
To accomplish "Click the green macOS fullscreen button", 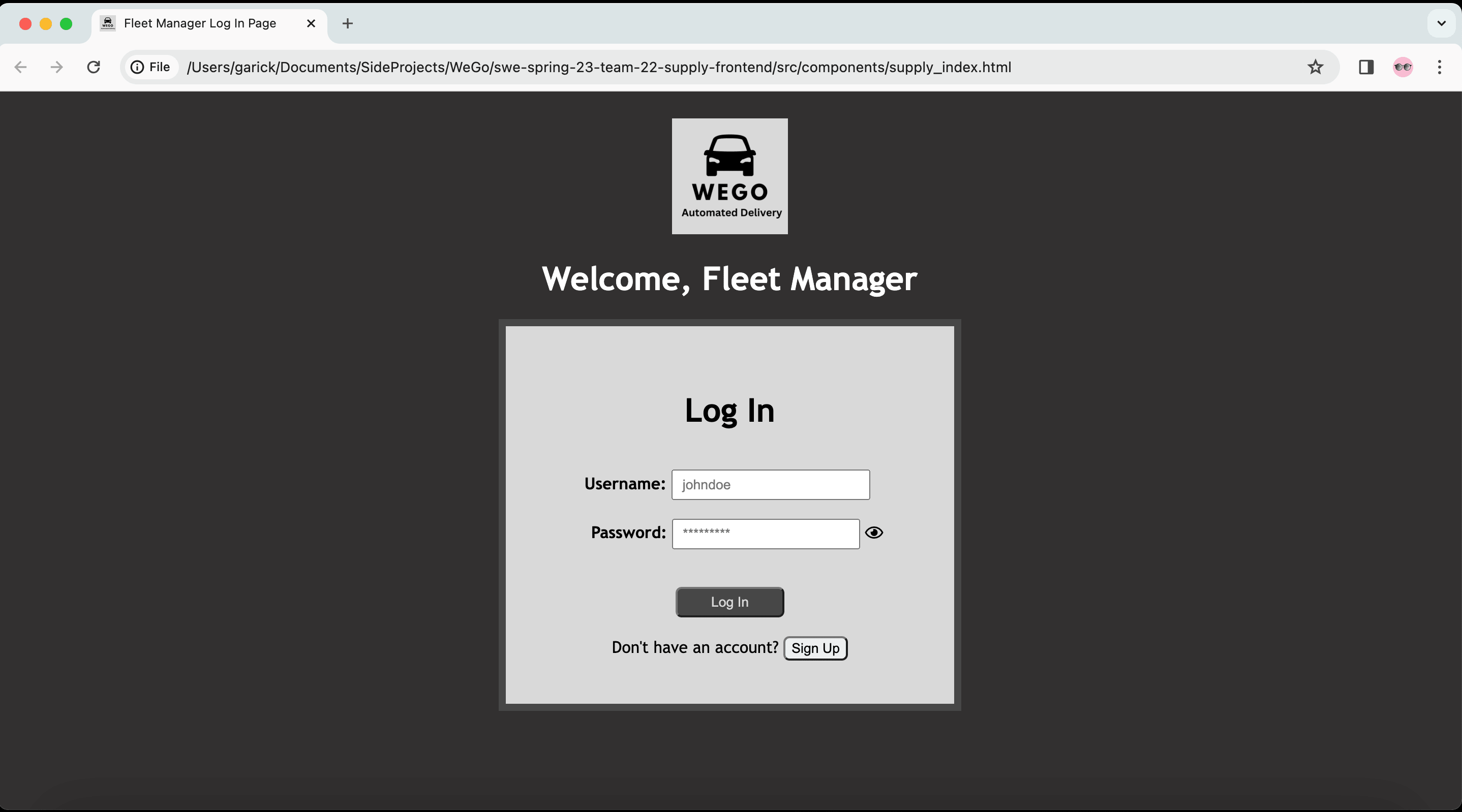I will pyautogui.click(x=66, y=23).
